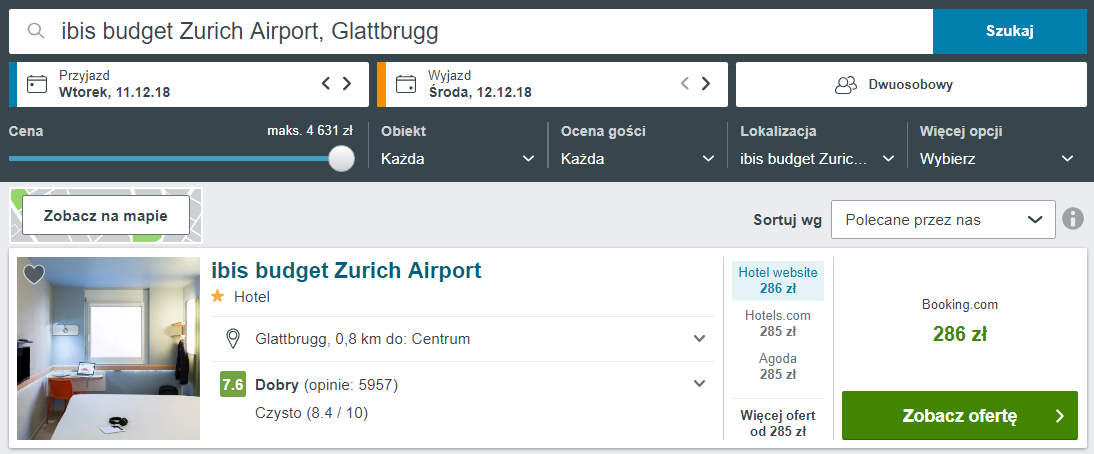Image resolution: width=1094 pixels, height=454 pixels.
Task: Click the search magnifier icon
Action: pyautogui.click(x=36, y=31)
